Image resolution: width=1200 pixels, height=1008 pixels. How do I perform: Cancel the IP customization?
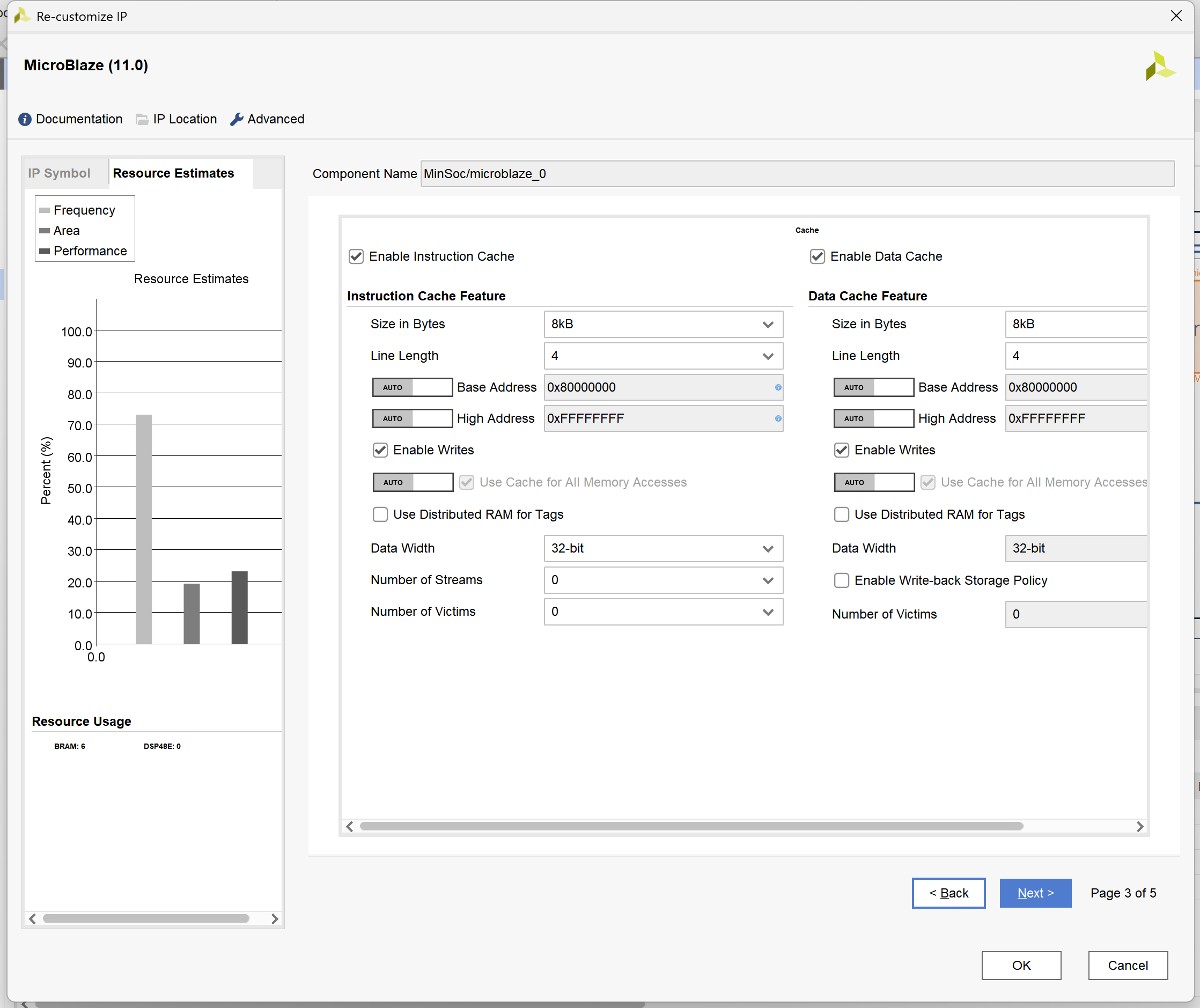tap(1128, 965)
